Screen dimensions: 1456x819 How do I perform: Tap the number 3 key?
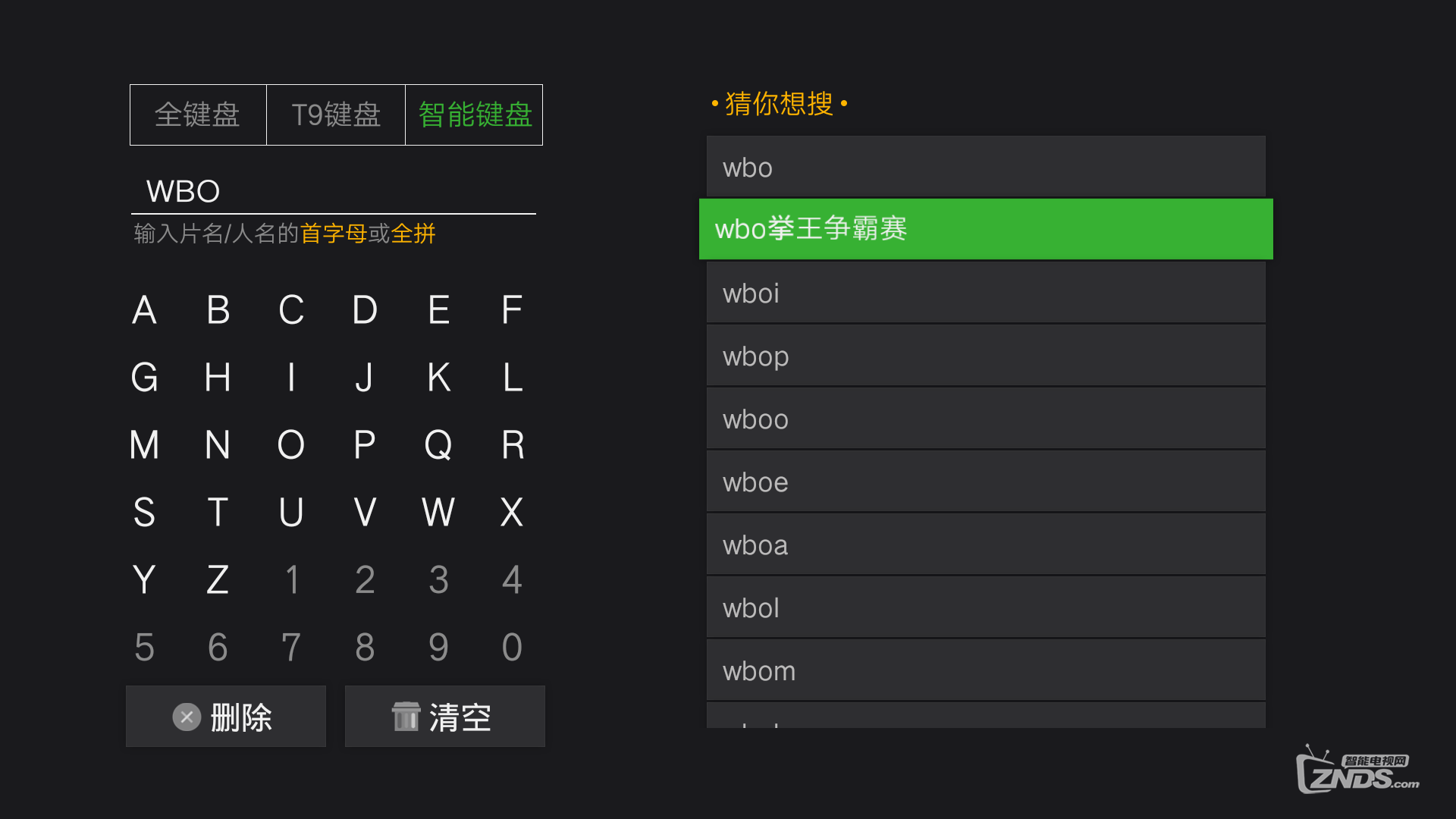(438, 580)
